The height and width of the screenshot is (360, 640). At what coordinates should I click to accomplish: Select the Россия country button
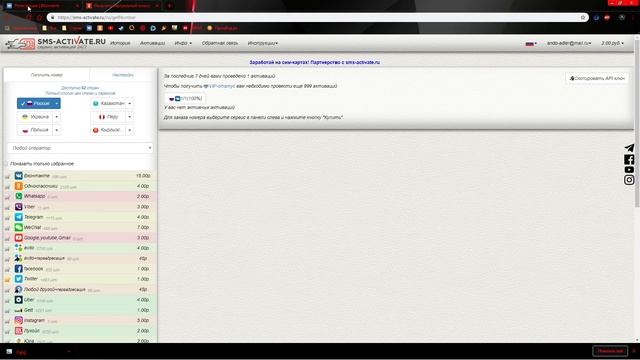click(35, 103)
